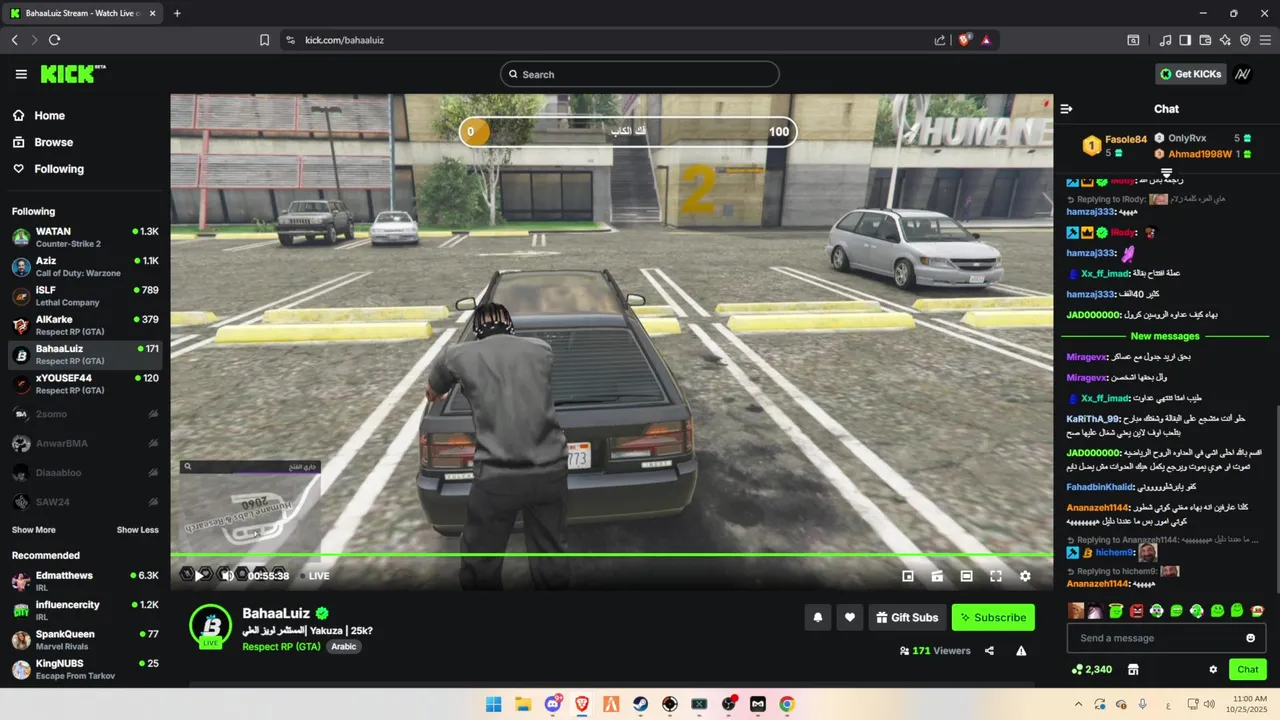
Task: Open Brave VPN shield icon
Action: 1245,40
